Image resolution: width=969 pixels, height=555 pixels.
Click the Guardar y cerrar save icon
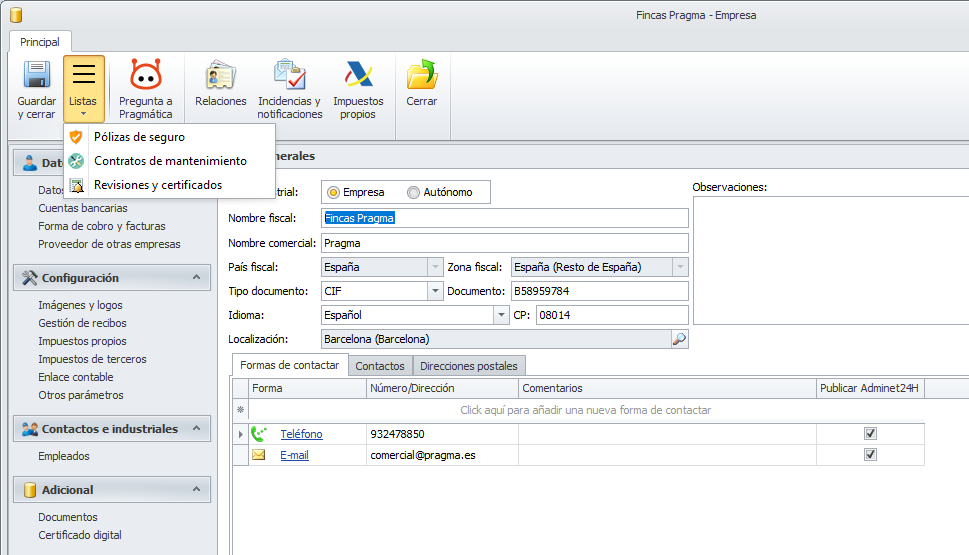coord(36,77)
